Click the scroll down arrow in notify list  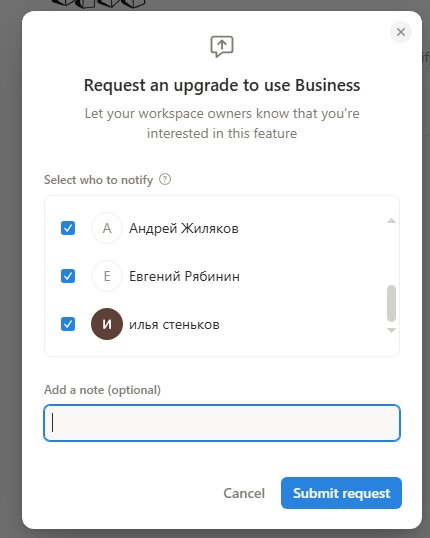click(391, 330)
